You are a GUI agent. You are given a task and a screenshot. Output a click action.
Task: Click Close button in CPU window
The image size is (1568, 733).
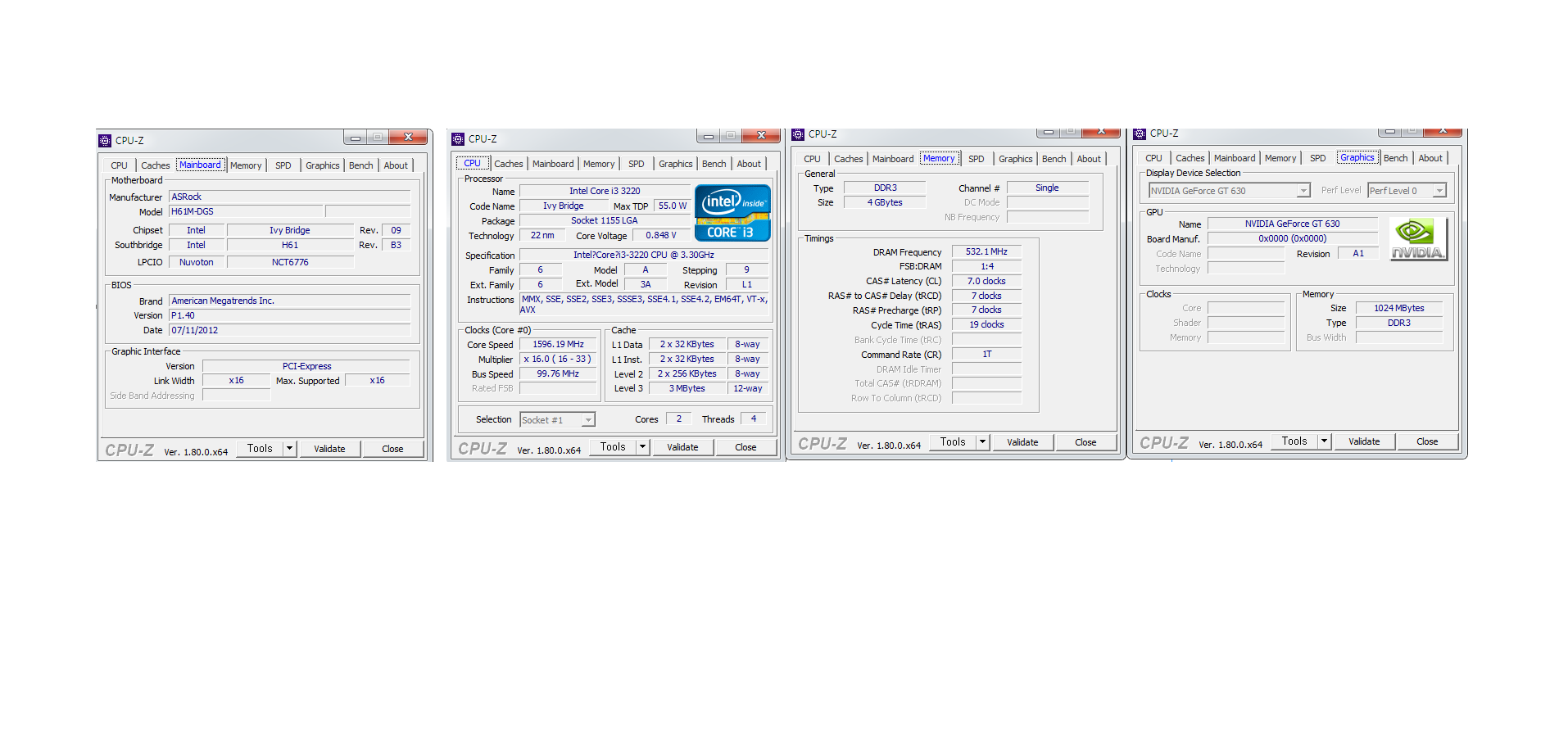click(x=745, y=447)
